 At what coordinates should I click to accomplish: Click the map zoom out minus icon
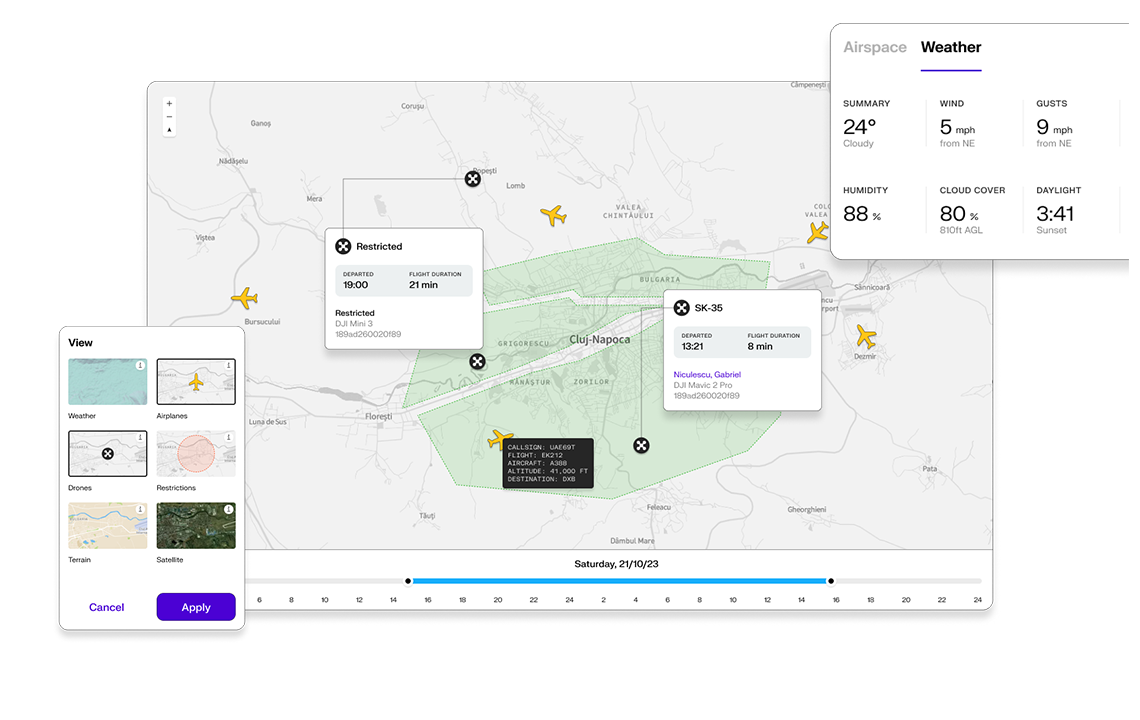point(169,116)
